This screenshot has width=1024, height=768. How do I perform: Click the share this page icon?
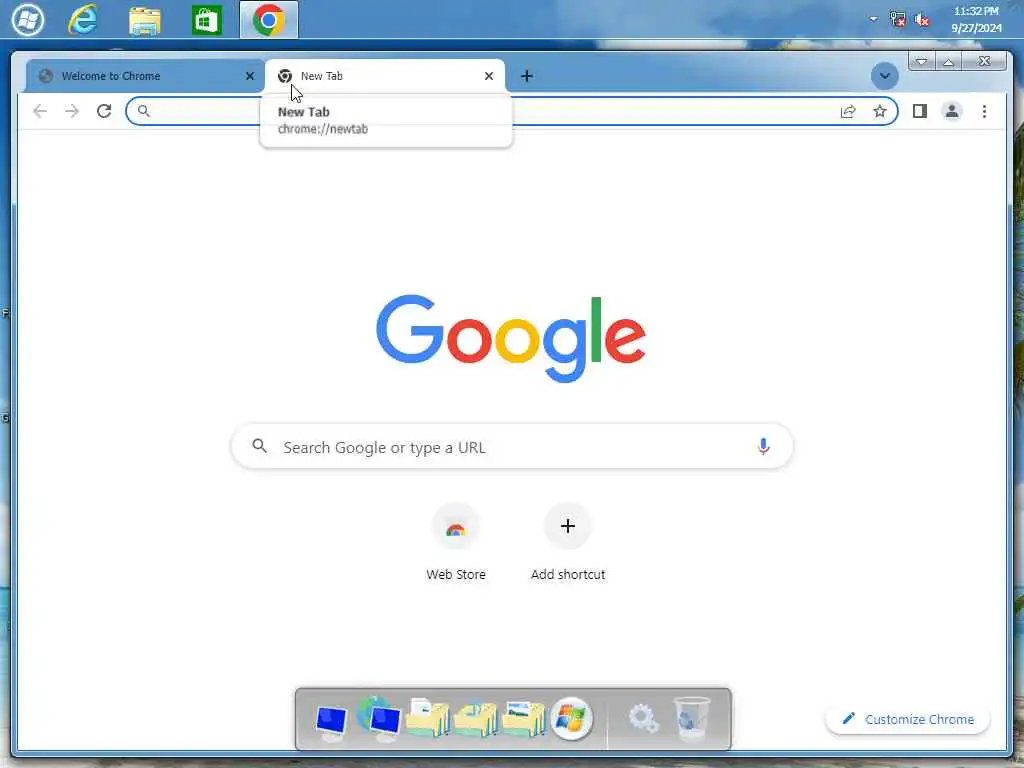(848, 111)
